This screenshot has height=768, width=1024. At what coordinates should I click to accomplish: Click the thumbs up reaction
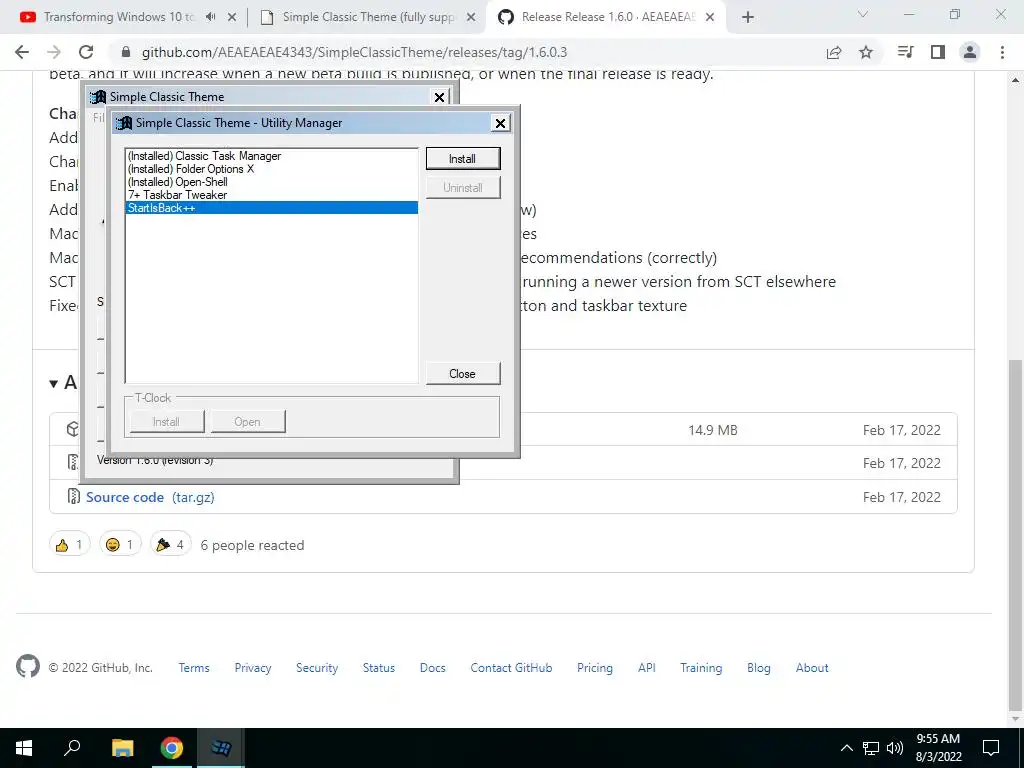point(69,545)
